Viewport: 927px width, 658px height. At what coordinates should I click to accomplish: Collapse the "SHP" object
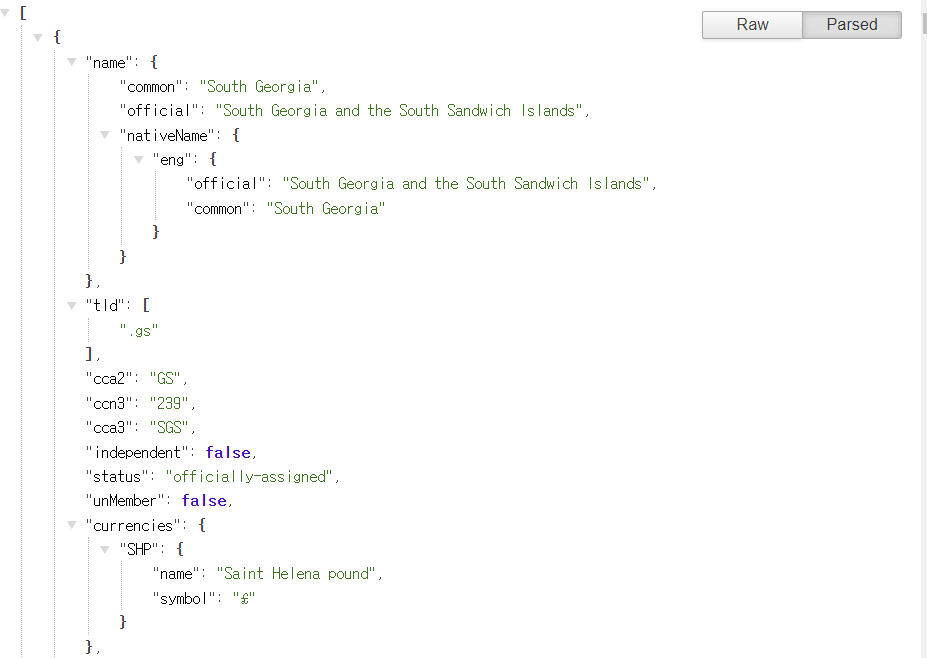pyautogui.click(x=105, y=550)
